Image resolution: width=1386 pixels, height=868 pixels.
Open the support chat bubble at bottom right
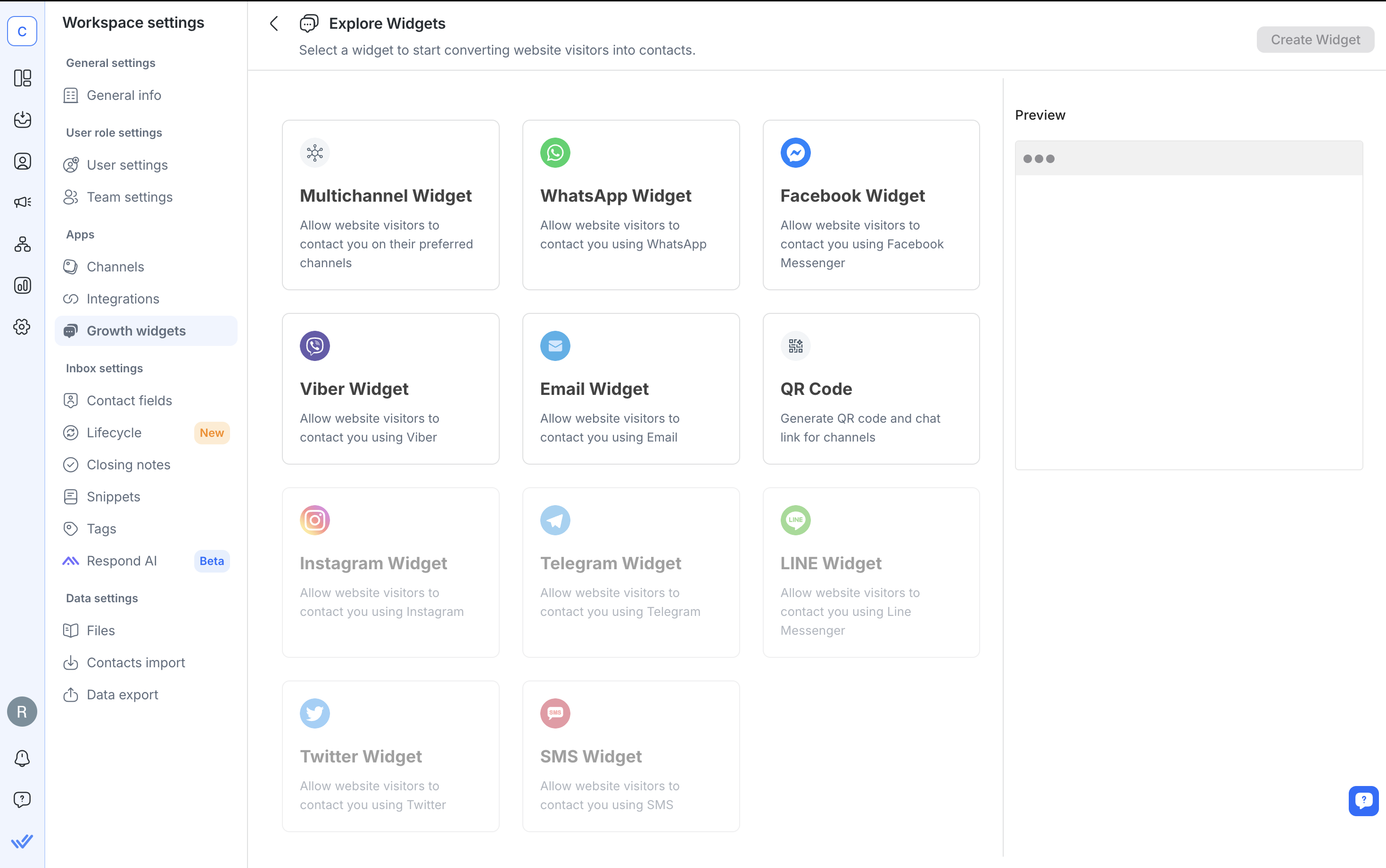click(1363, 800)
